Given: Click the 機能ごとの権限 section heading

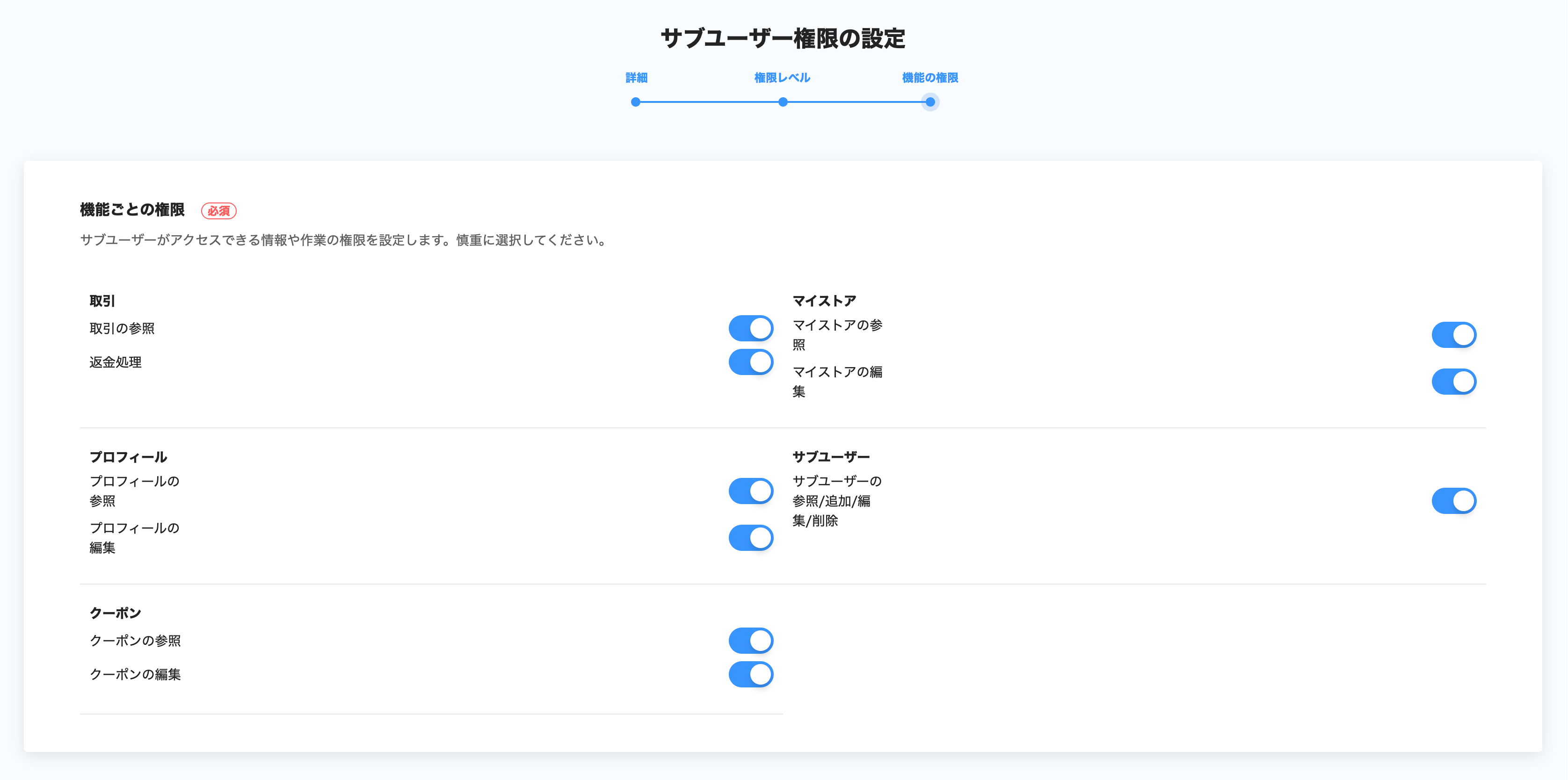Looking at the screenshot, I should 132,210.
